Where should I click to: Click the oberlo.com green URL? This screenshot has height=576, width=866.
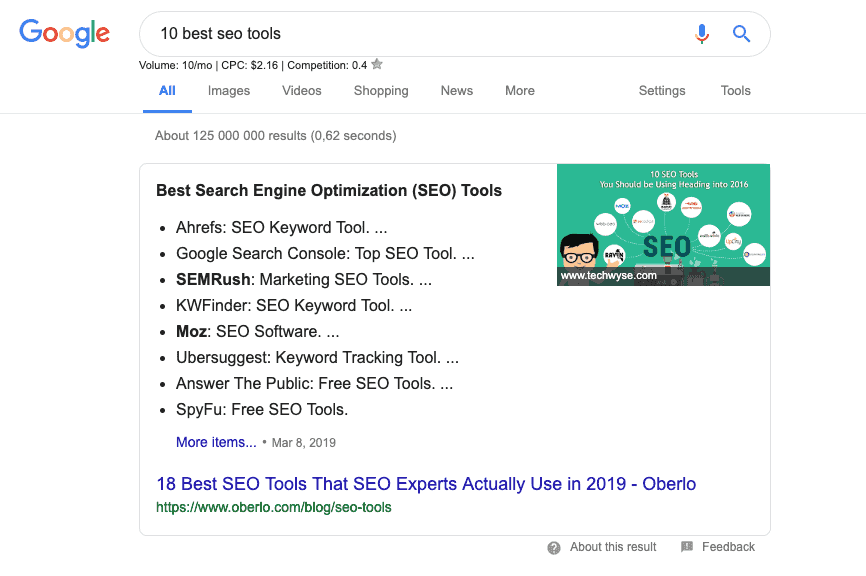tap(273, 507)
